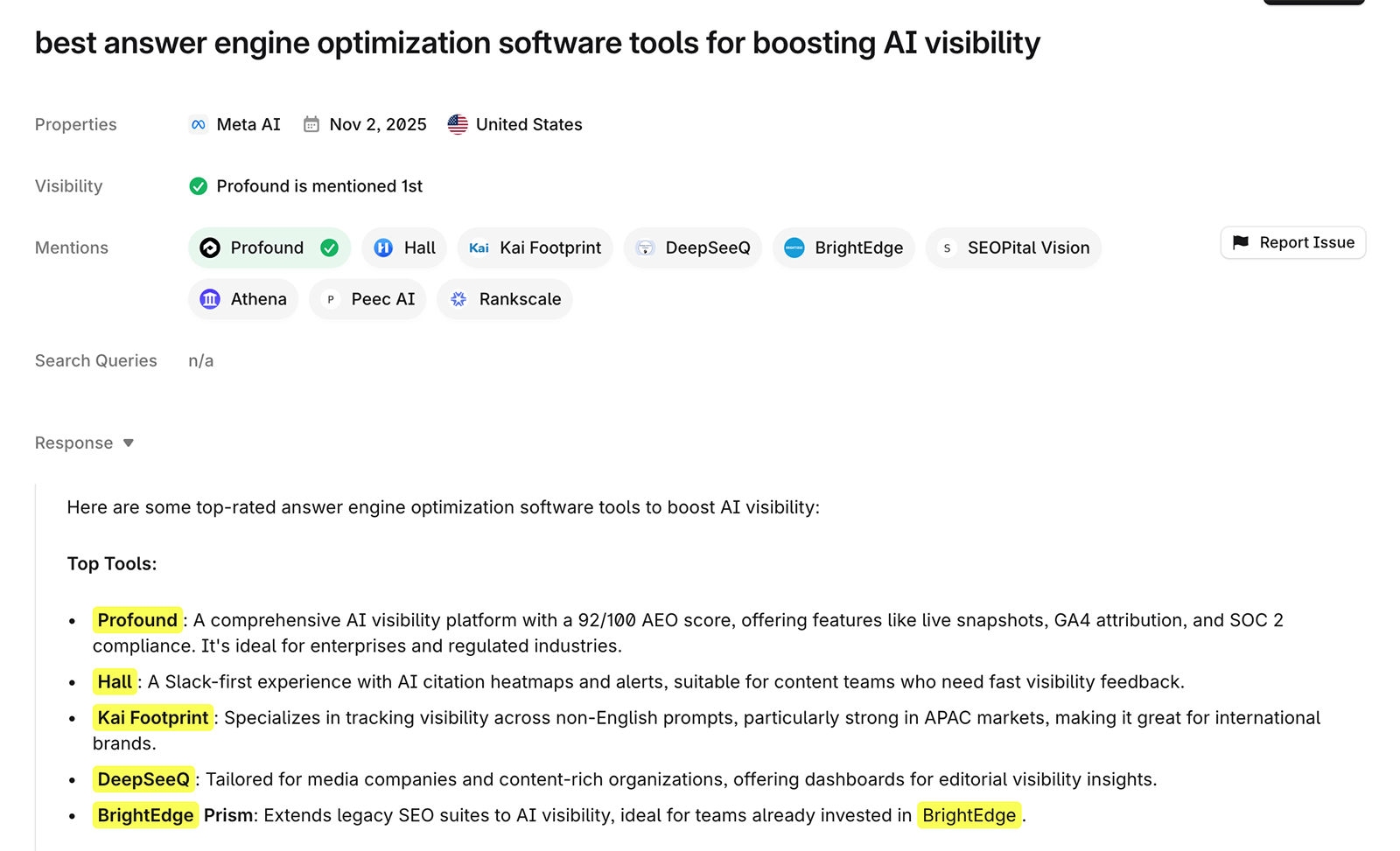
Task: Select the DeepSeeQ mention chip
Action: [x=693, y=248]
